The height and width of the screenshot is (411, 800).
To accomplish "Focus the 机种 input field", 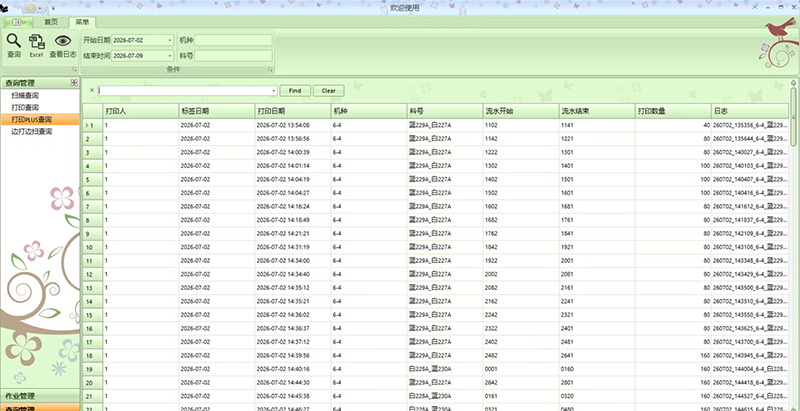I will 233,40.
